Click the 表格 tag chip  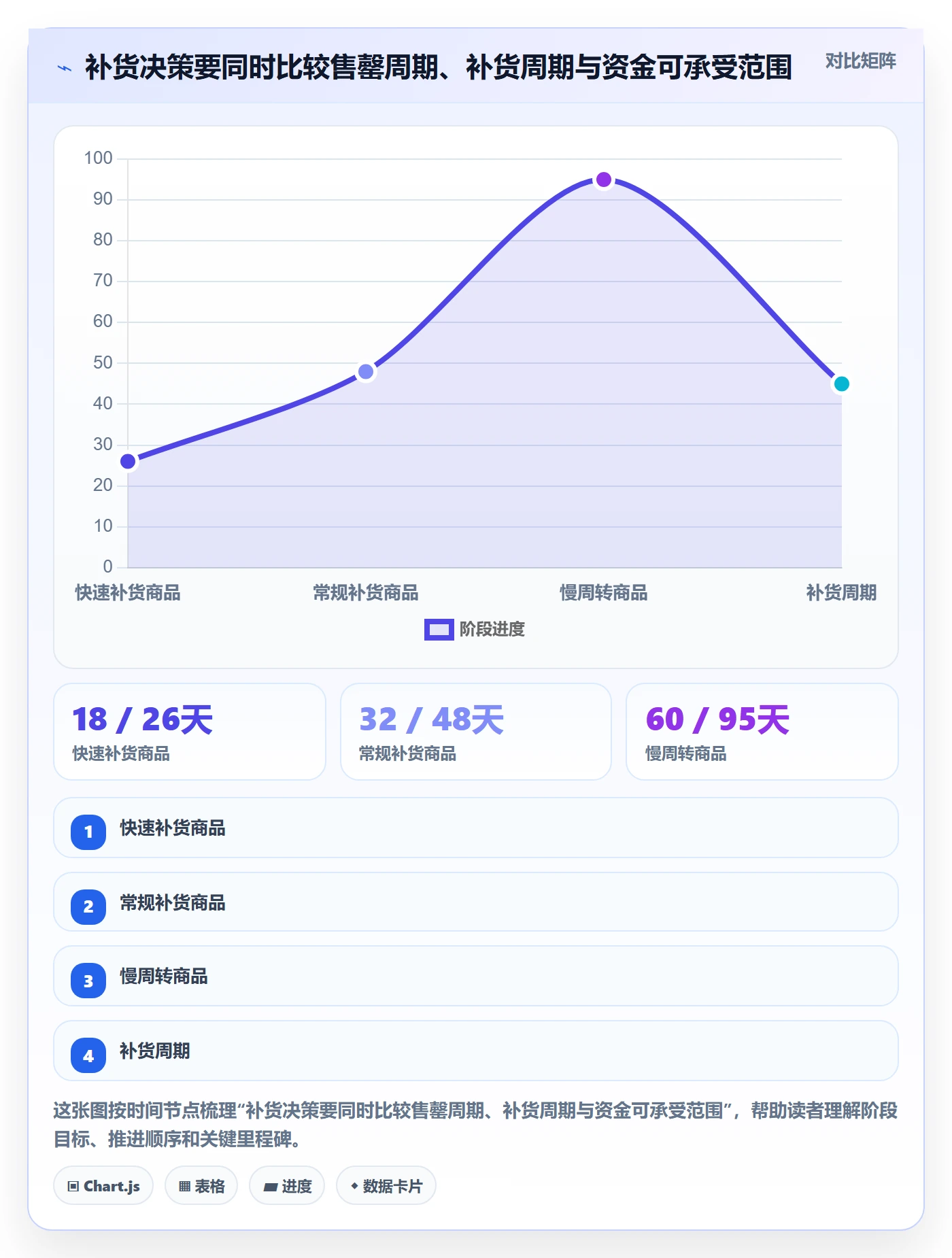coord(201,1186)
